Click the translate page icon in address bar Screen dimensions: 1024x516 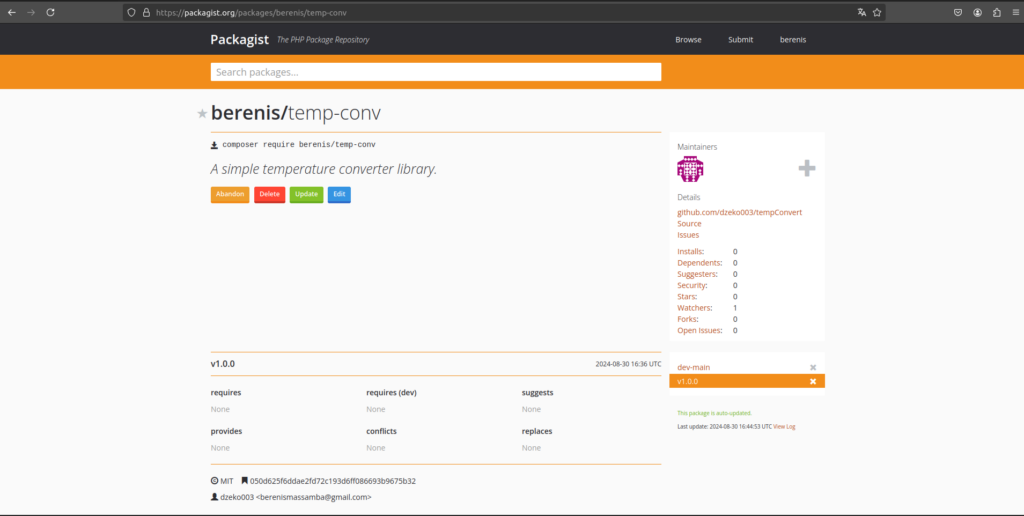[861, 12]
